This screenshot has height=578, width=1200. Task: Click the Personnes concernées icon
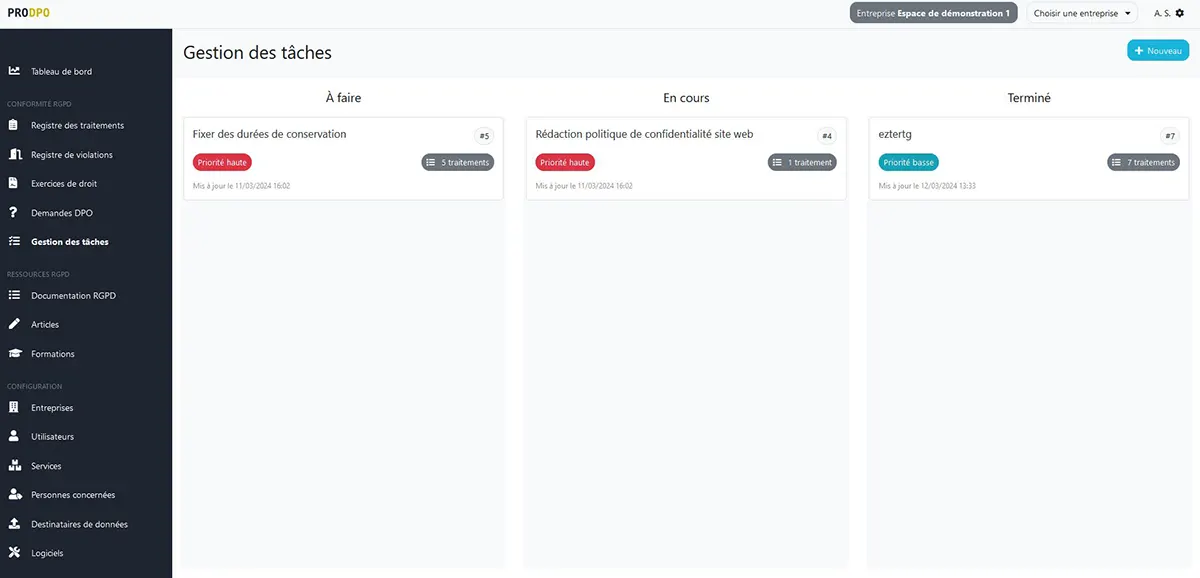tap(14, 495)
